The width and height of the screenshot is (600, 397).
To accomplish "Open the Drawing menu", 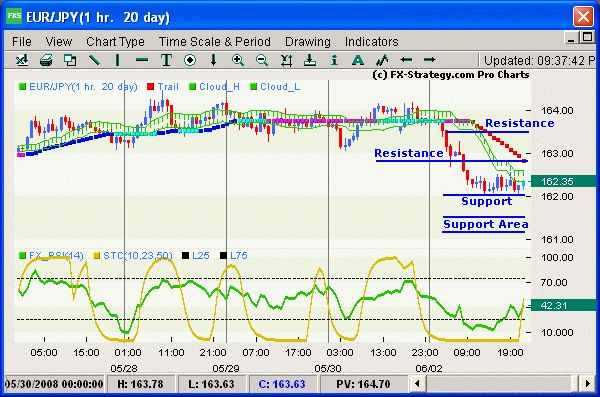I will (308, 41).
